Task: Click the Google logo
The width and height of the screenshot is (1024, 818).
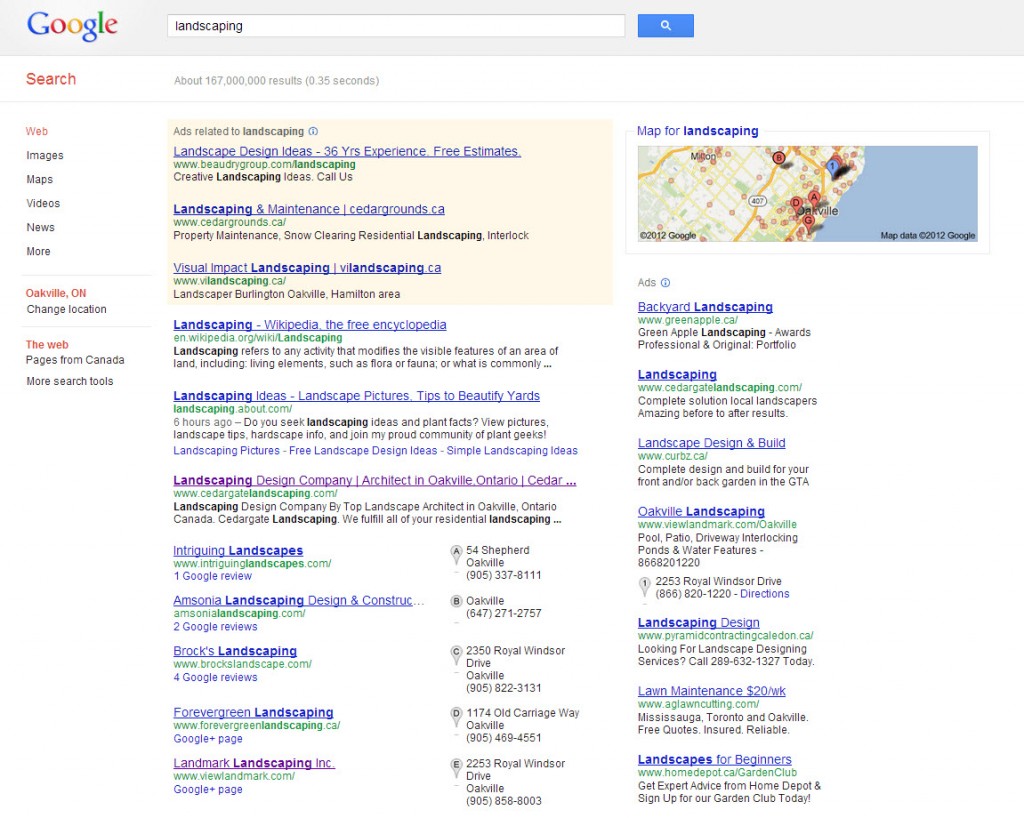Action: tap(72, 26)
